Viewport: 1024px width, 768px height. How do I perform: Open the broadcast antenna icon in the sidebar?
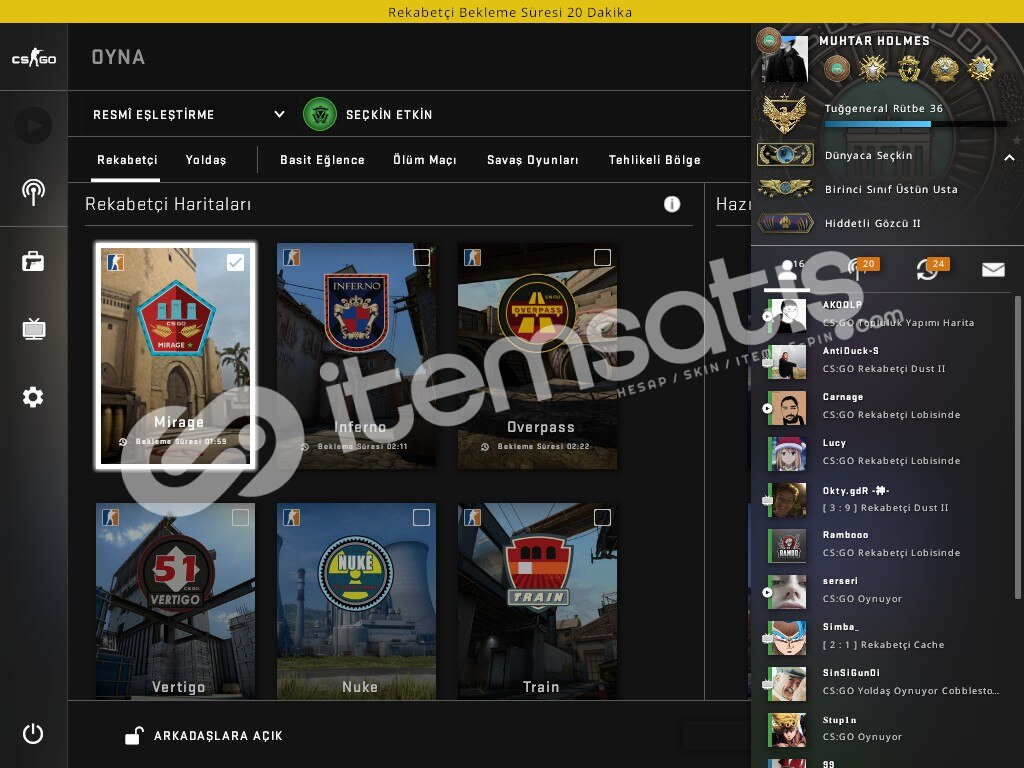point(33,192)
